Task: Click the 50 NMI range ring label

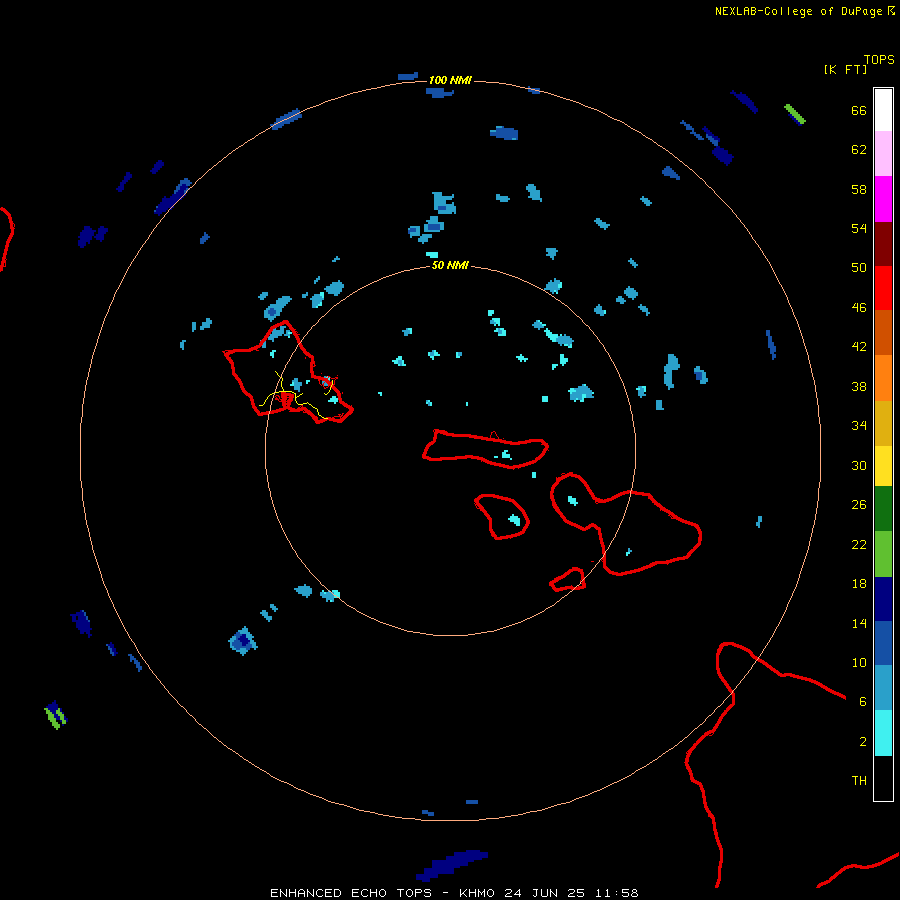Action: [450, 265]
